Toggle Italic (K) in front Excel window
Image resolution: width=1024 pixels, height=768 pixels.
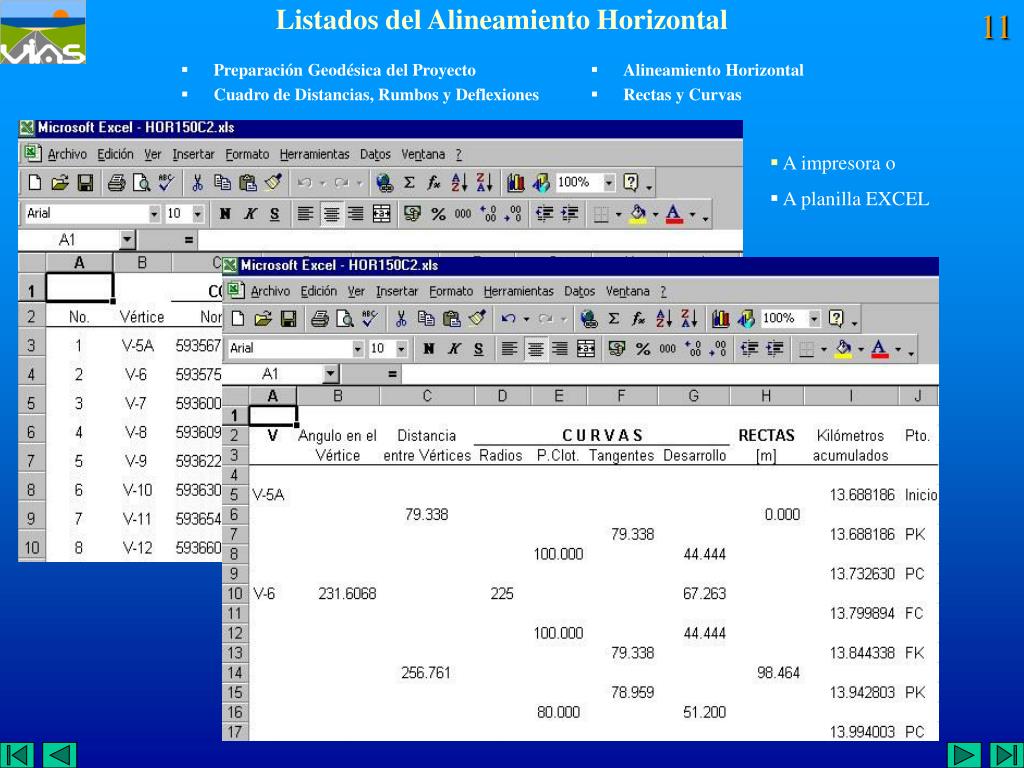(x=453, y=349)
